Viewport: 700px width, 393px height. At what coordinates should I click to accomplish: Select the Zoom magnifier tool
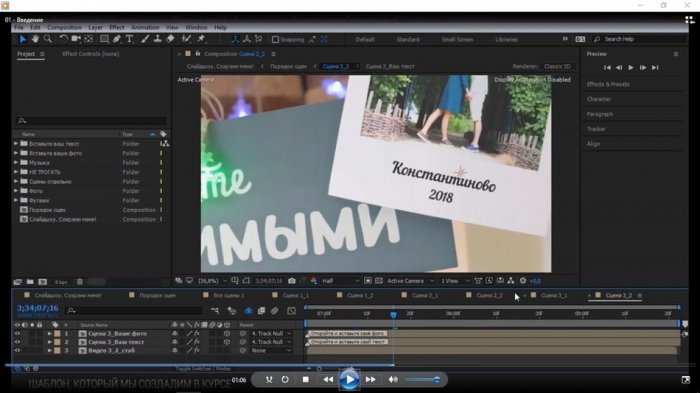[x=47, y=39]
